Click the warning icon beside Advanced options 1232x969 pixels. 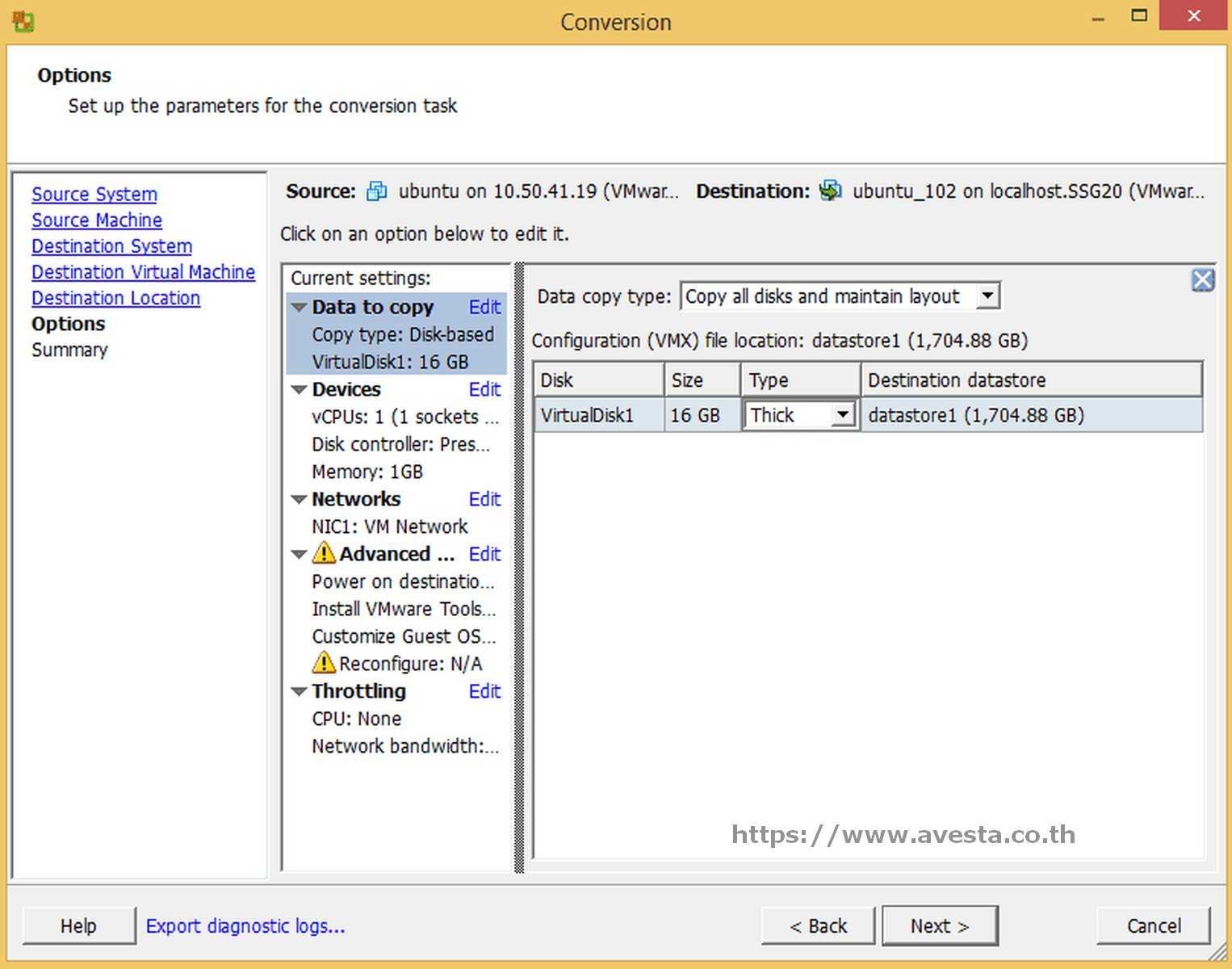pos(324,554)
